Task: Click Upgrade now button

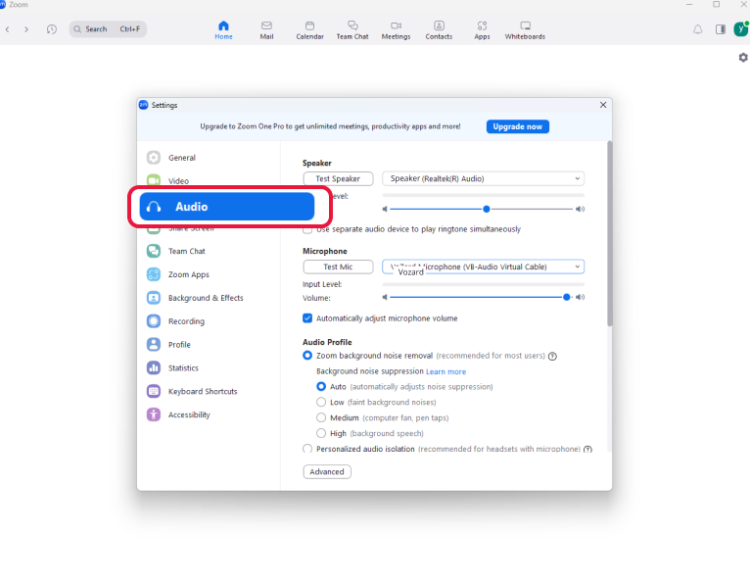Action: click(518, 126)
